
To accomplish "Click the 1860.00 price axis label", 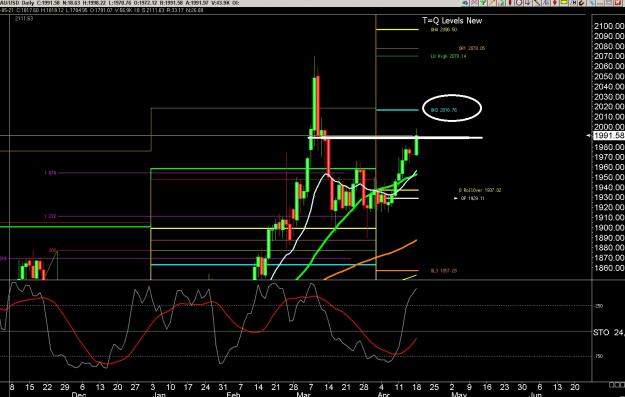I will (609, 268).
